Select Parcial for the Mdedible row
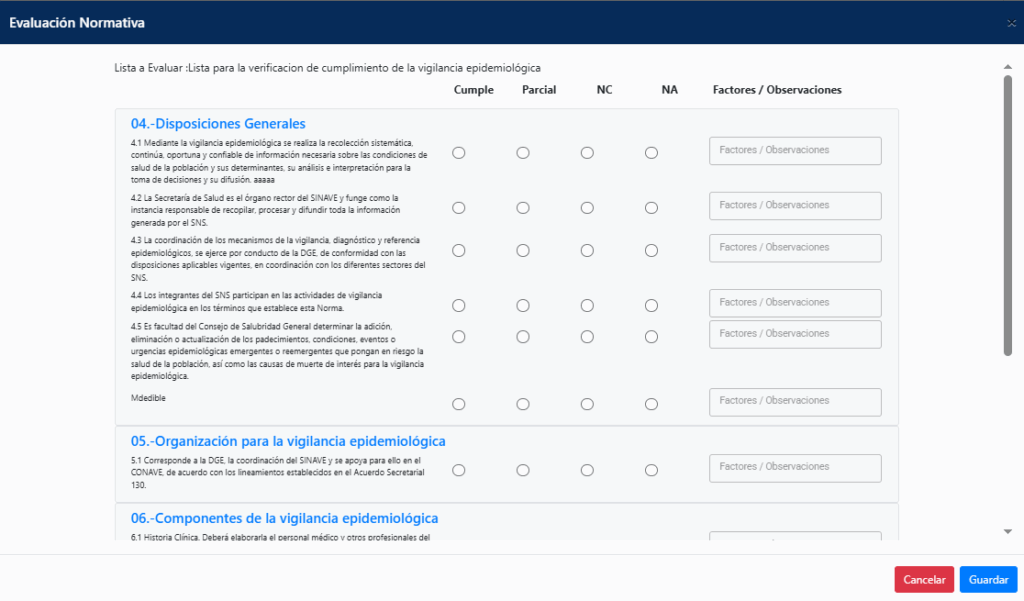1024x601 pixels. 523,404
